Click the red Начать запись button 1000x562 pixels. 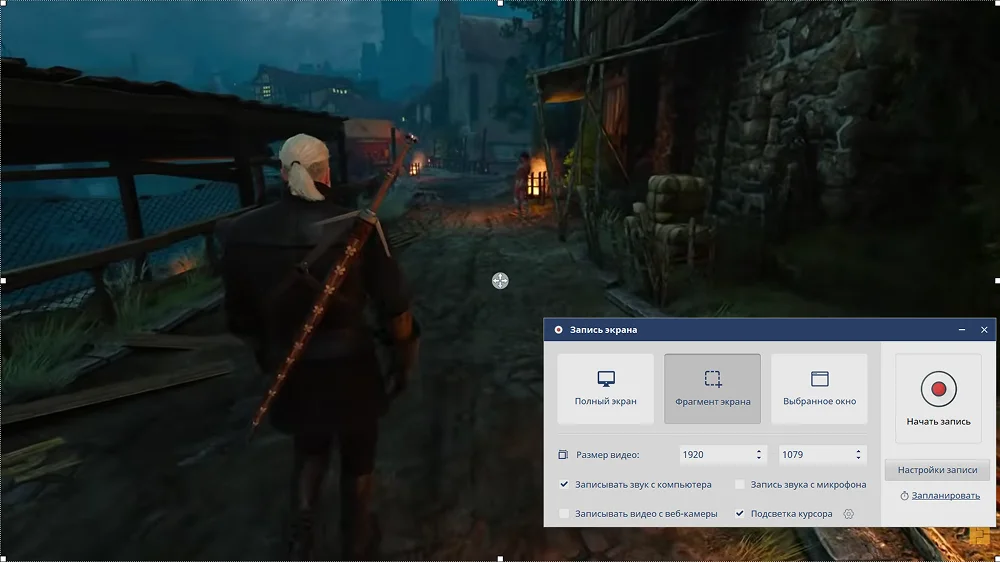pyautogui.click(x=938, y=399)
